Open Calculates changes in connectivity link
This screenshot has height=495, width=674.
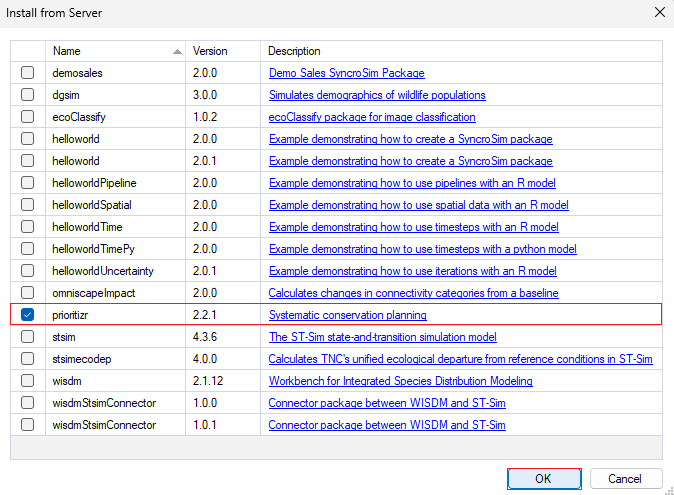coord(414,293)
